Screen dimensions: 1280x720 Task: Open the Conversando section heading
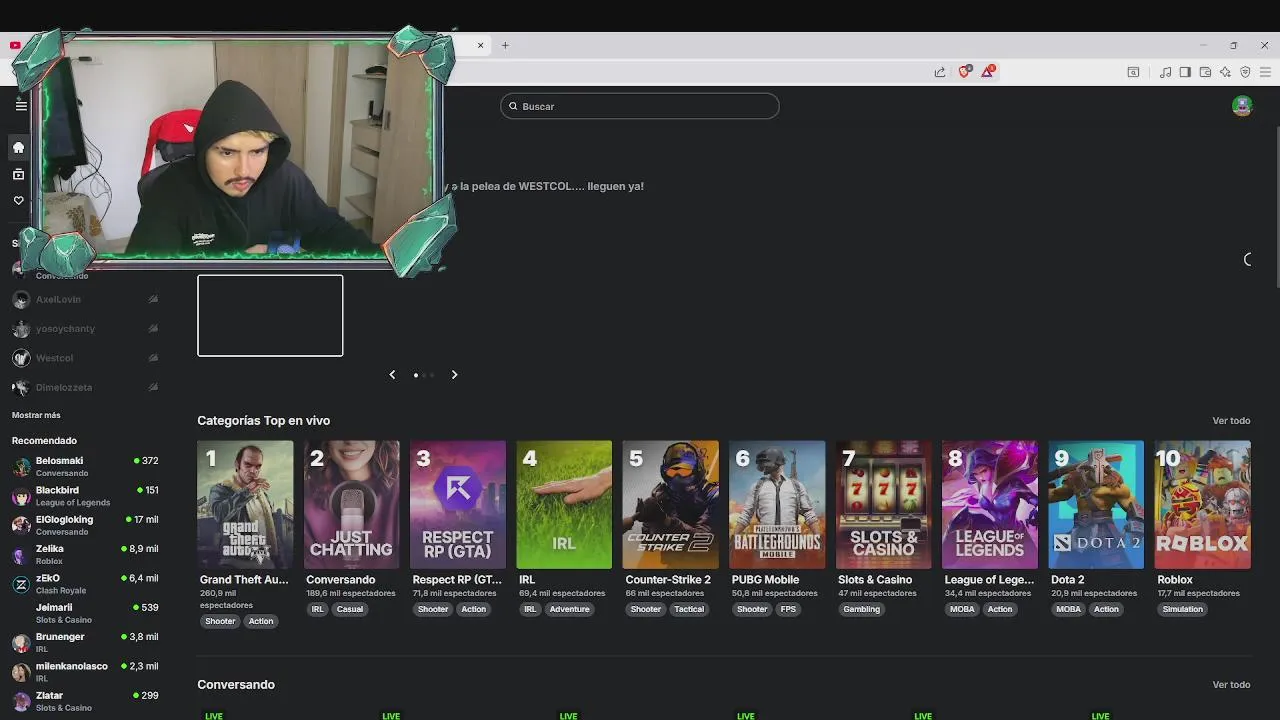click(x=236, y=685)
